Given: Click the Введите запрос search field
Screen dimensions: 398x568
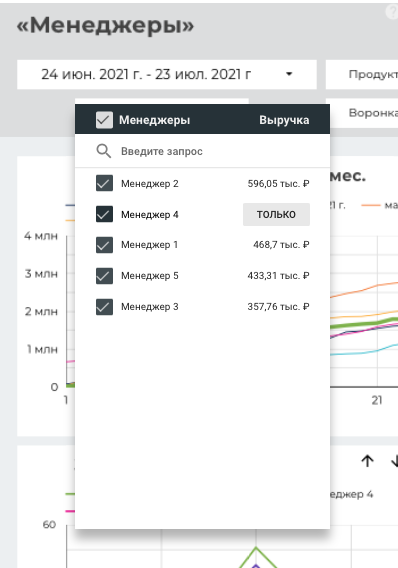Looking at the screenshot, I should click(202, 151).
